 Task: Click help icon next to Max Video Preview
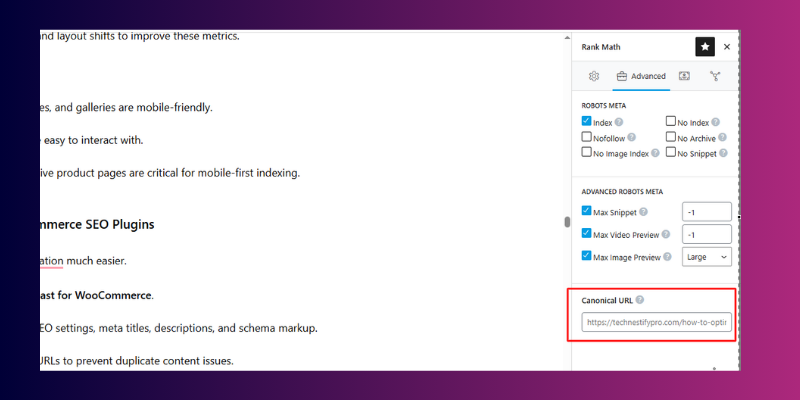click(x=665, y=235)
